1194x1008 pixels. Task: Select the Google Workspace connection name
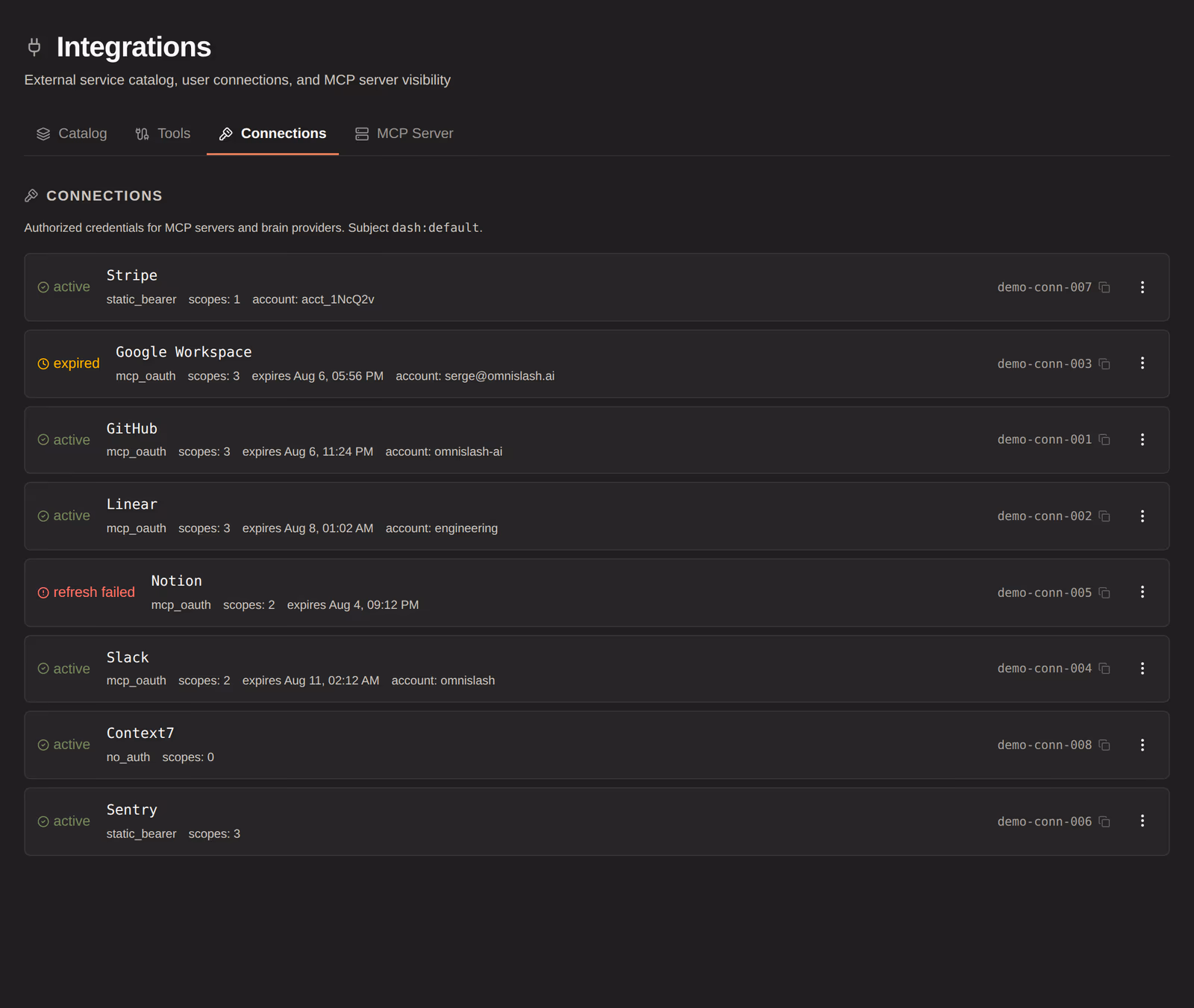point(184,352)
